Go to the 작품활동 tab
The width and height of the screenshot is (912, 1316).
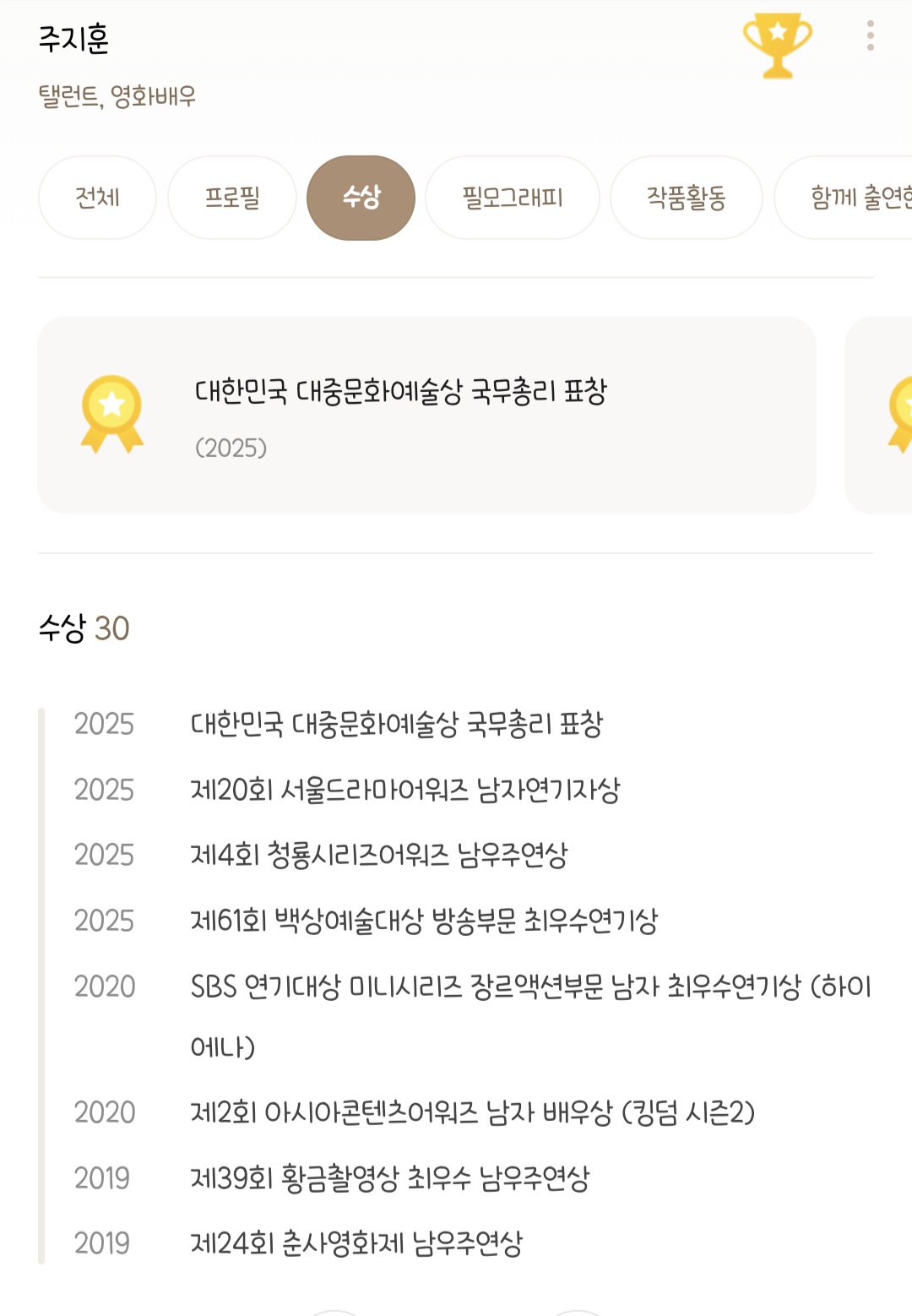tap(686, 198)
